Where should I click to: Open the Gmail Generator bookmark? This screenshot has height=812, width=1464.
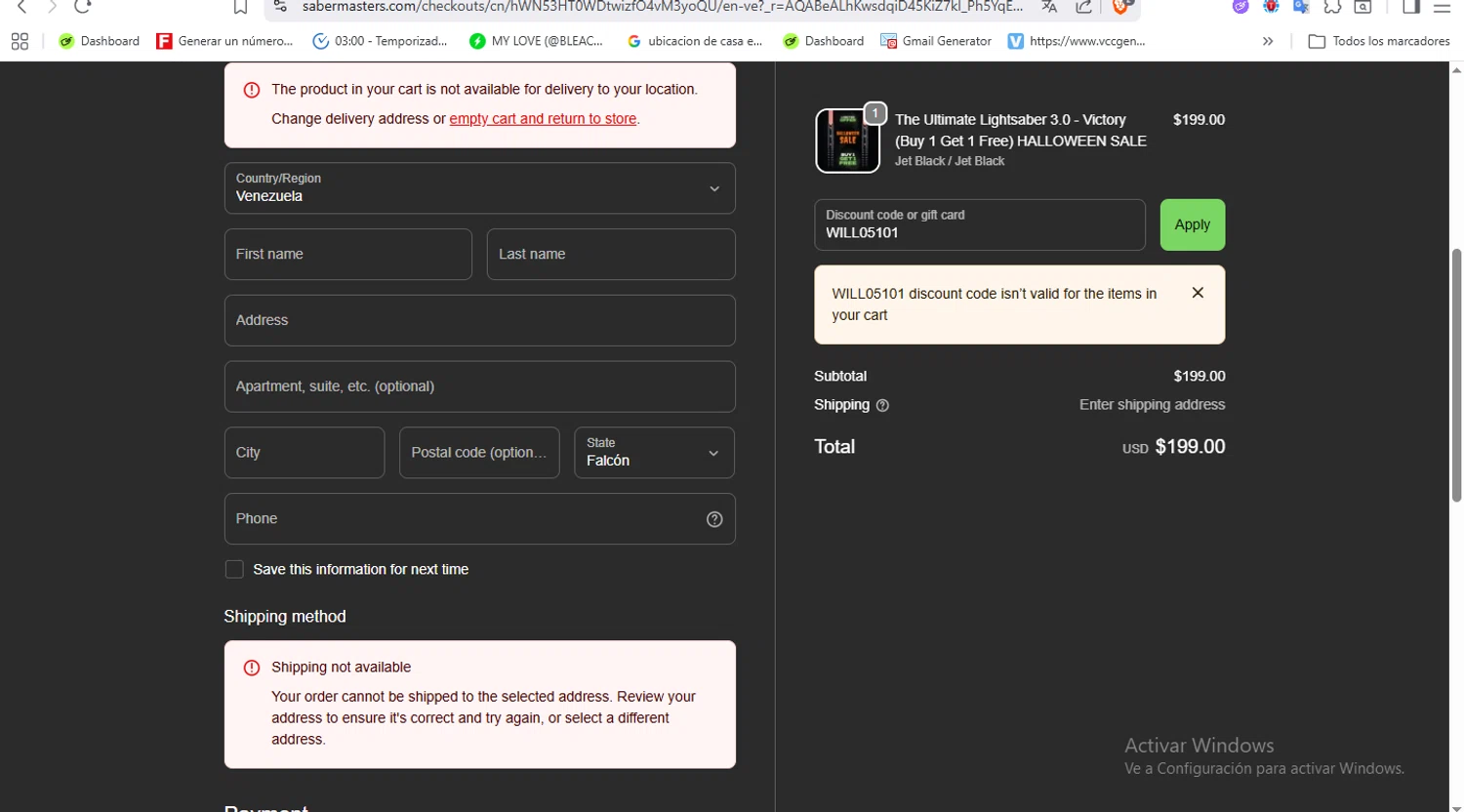tap(936, 41)
